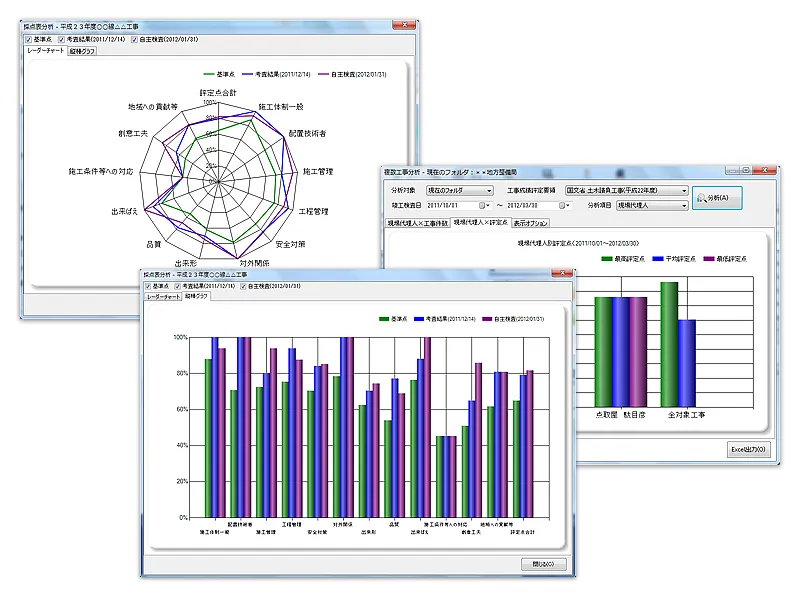
Task: Select レーダーチャート tab in the back-left window
Action: pyautogui.click(x=45, y=51)
